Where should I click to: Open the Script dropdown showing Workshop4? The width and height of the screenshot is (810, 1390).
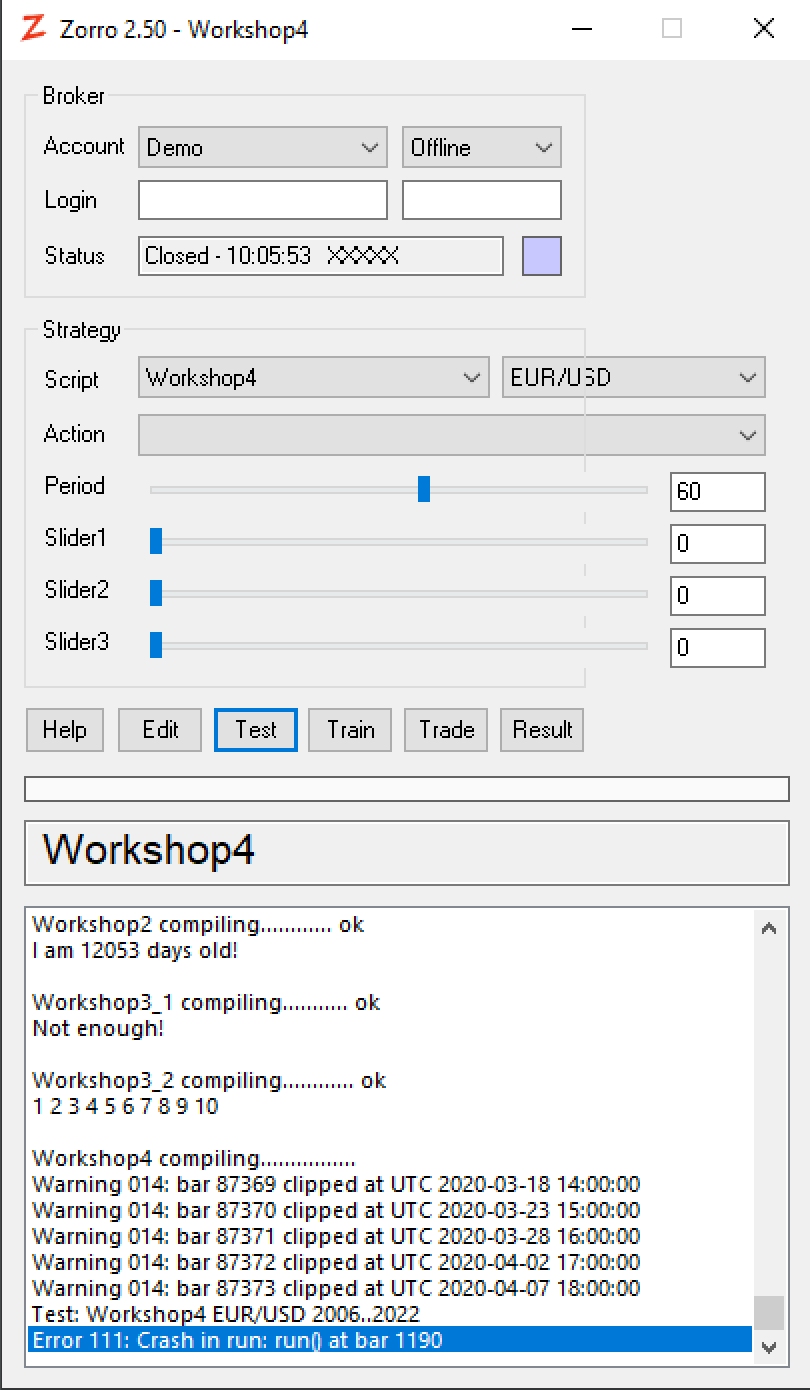[x=313, y=378]
